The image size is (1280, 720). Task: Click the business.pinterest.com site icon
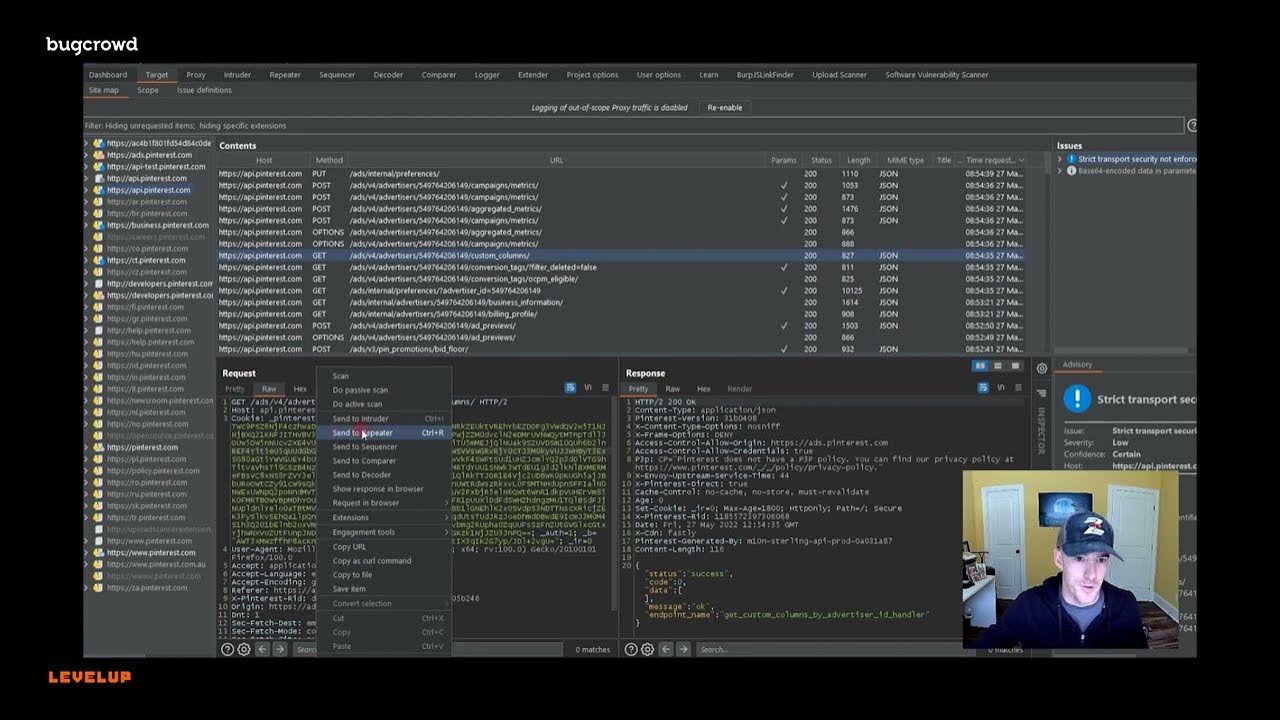(x=99, y=225)
